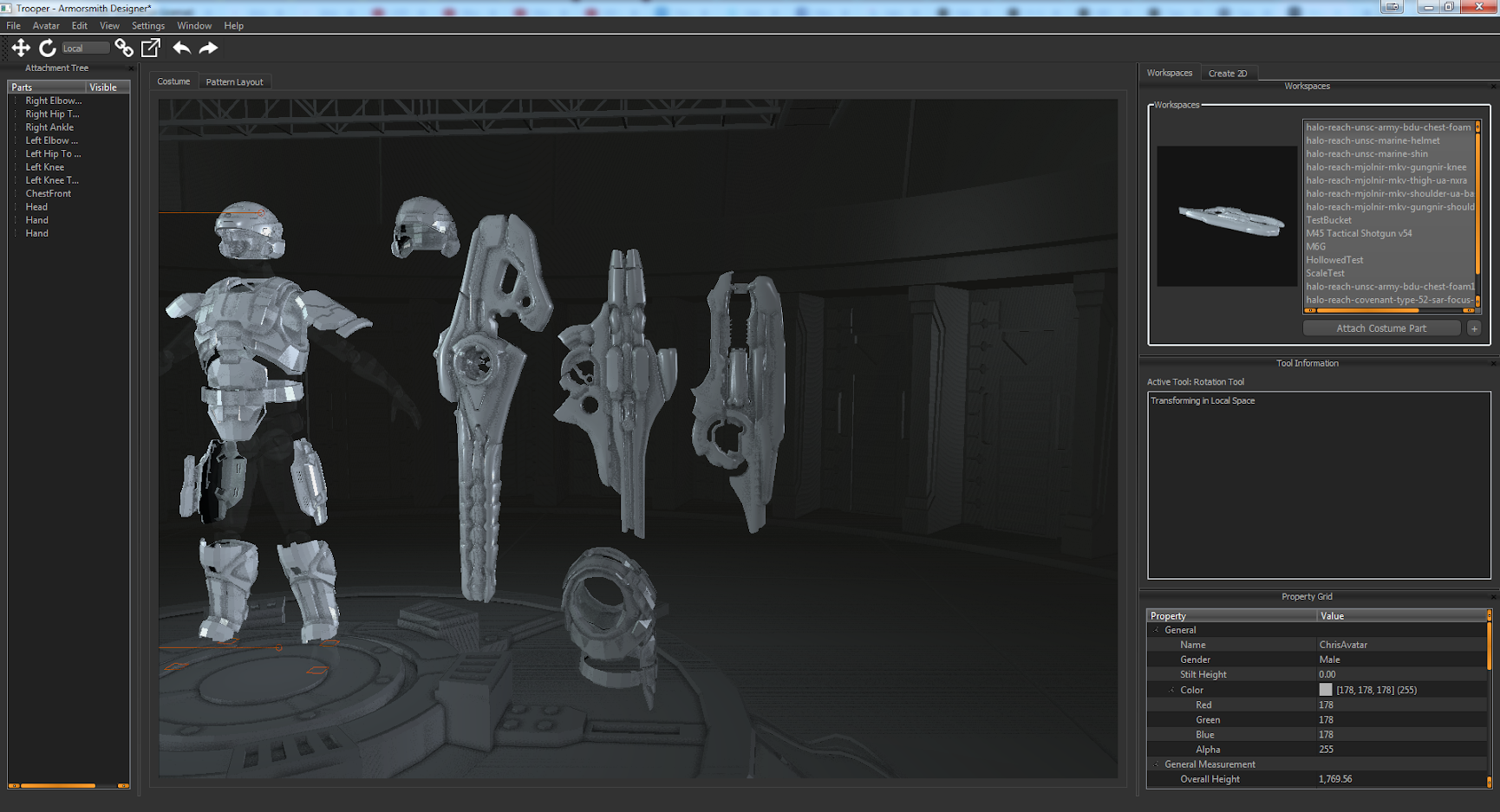Edit the Blue value field
Screen dimensions: 1500x812
1401,735
